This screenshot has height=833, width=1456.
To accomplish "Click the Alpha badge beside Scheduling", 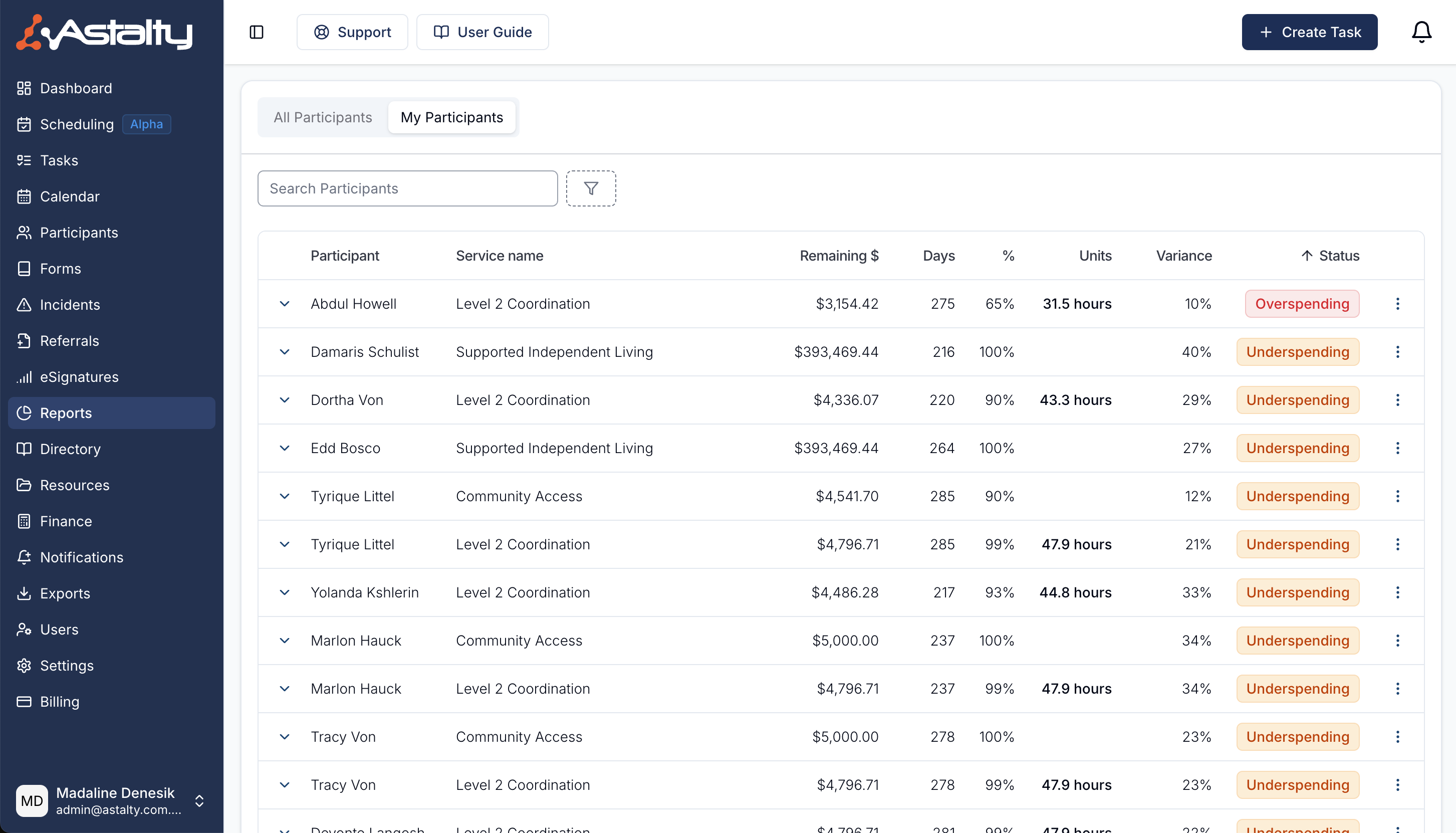I will tap(146, 124).
